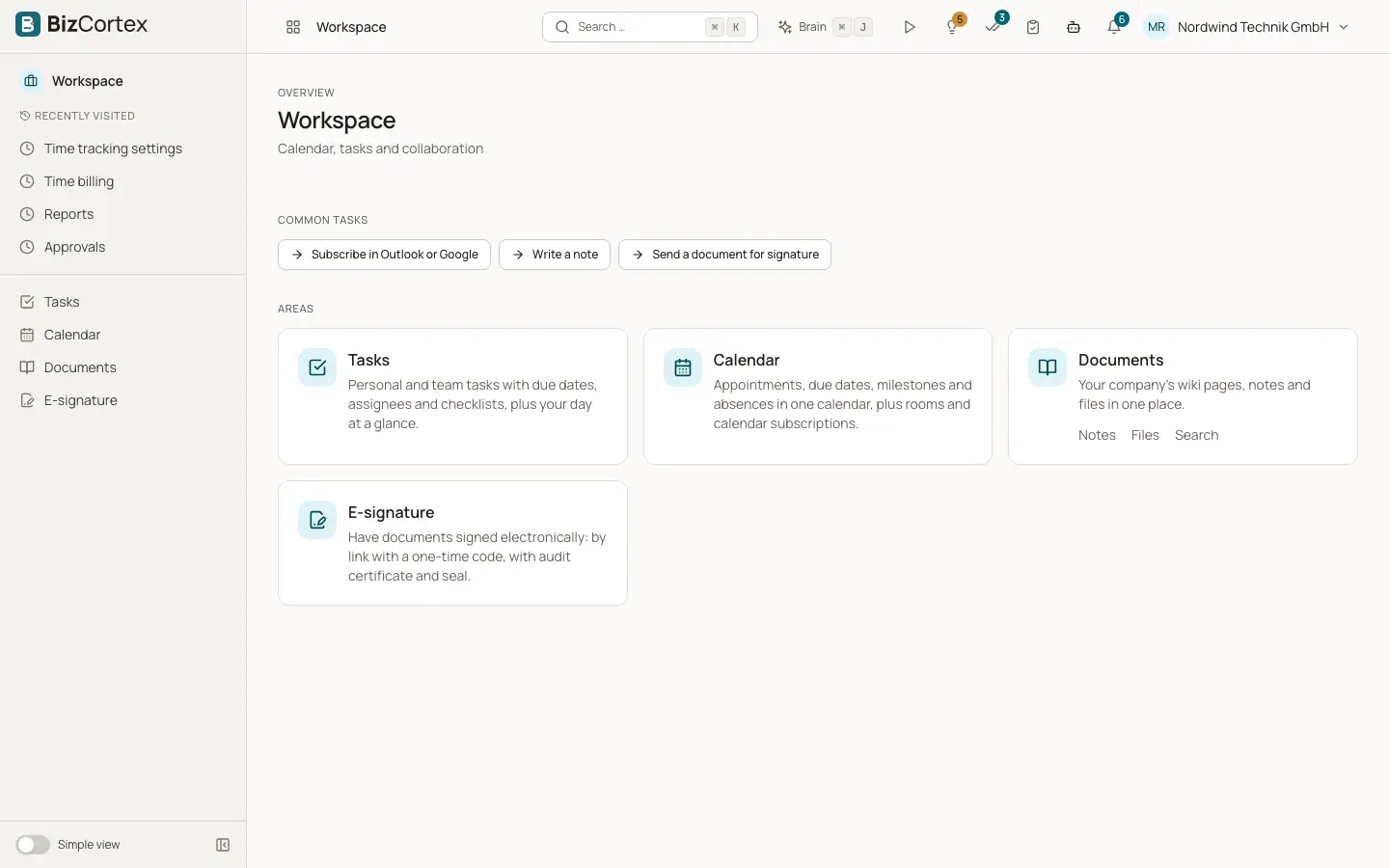This screenshot has height=868, width=1389.
Task: Click Send a document for signature
Action: (724, 255)
